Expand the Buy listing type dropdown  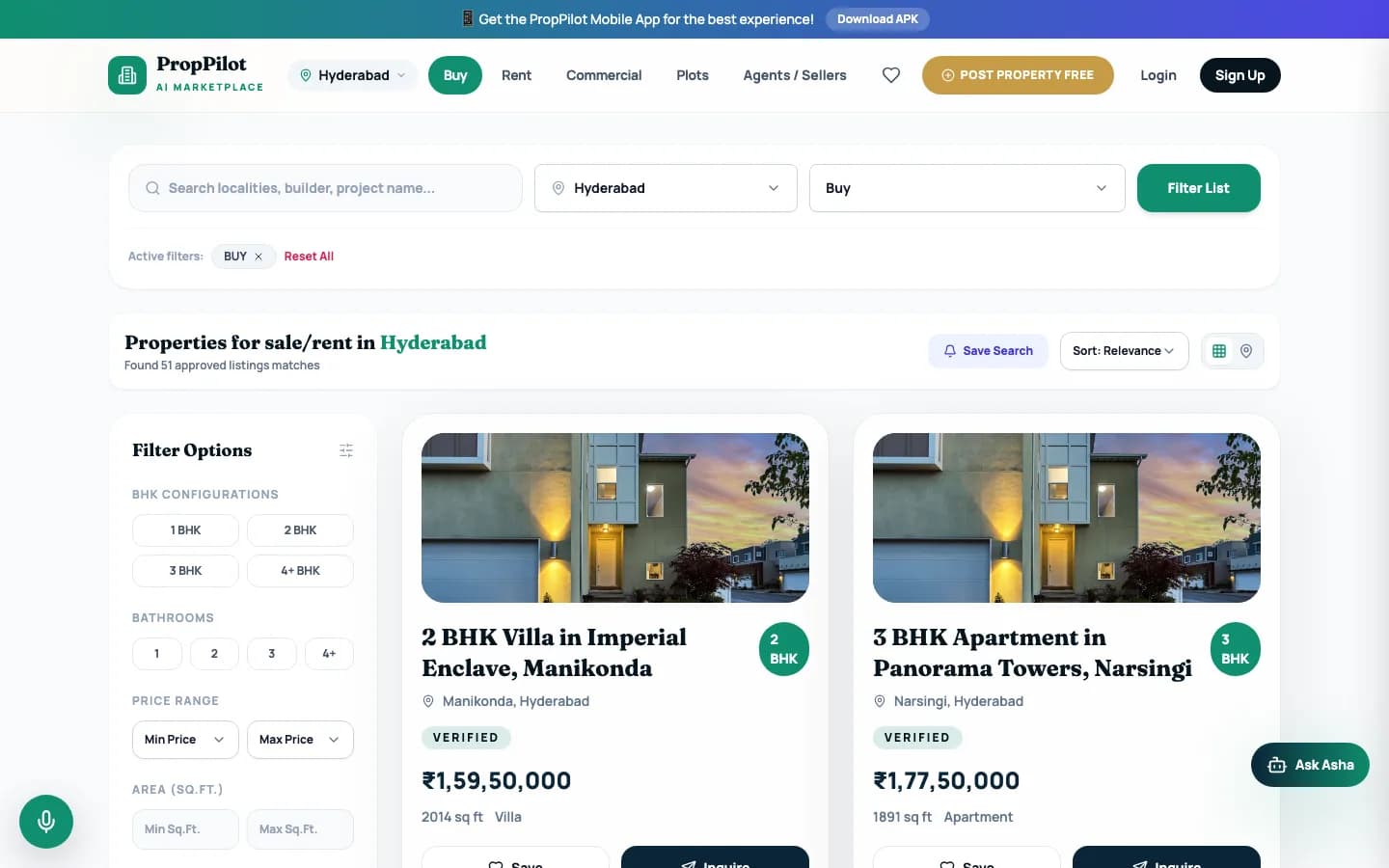coord(967,188)
